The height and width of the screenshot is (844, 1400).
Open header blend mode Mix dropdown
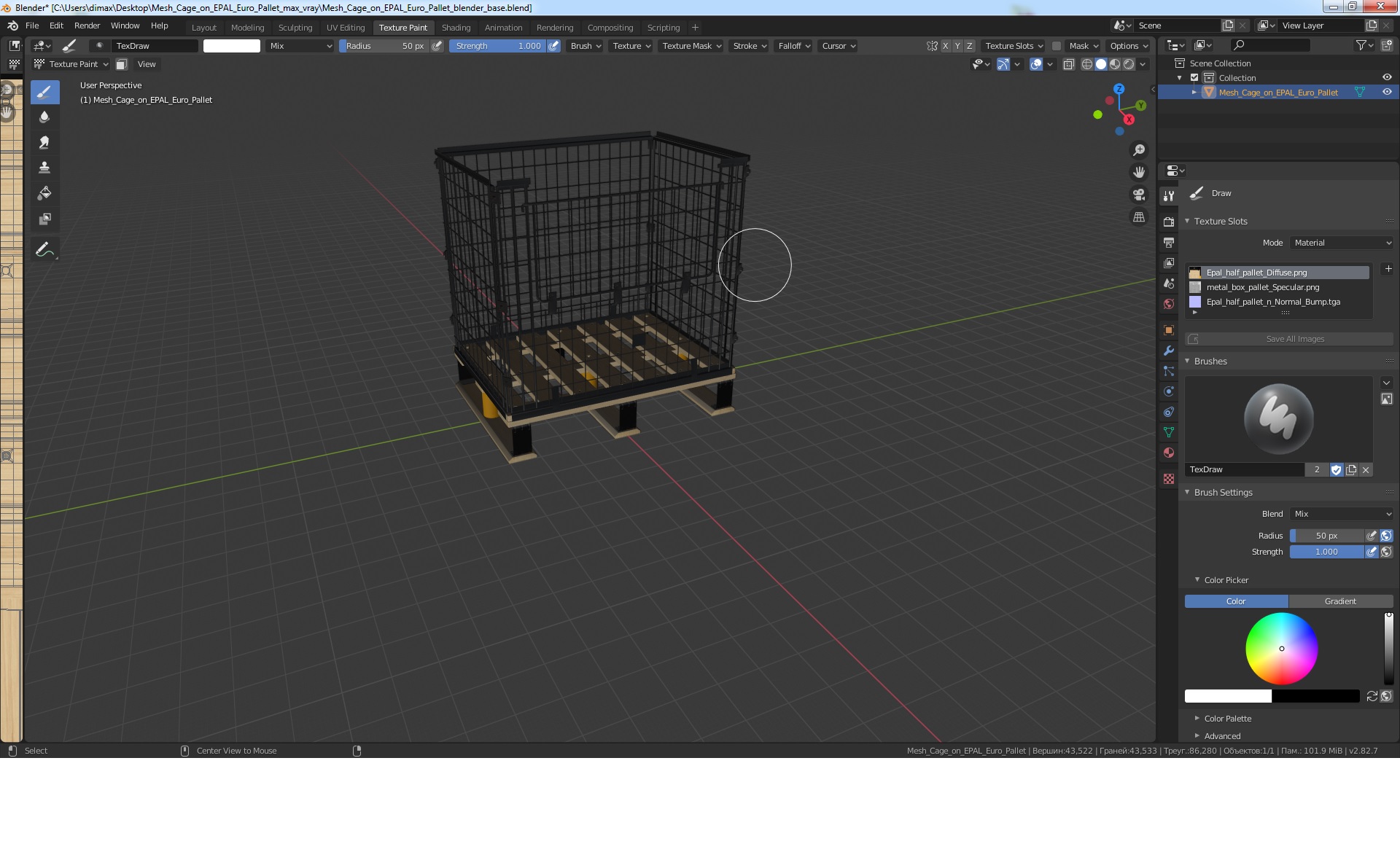pos(300,46)
